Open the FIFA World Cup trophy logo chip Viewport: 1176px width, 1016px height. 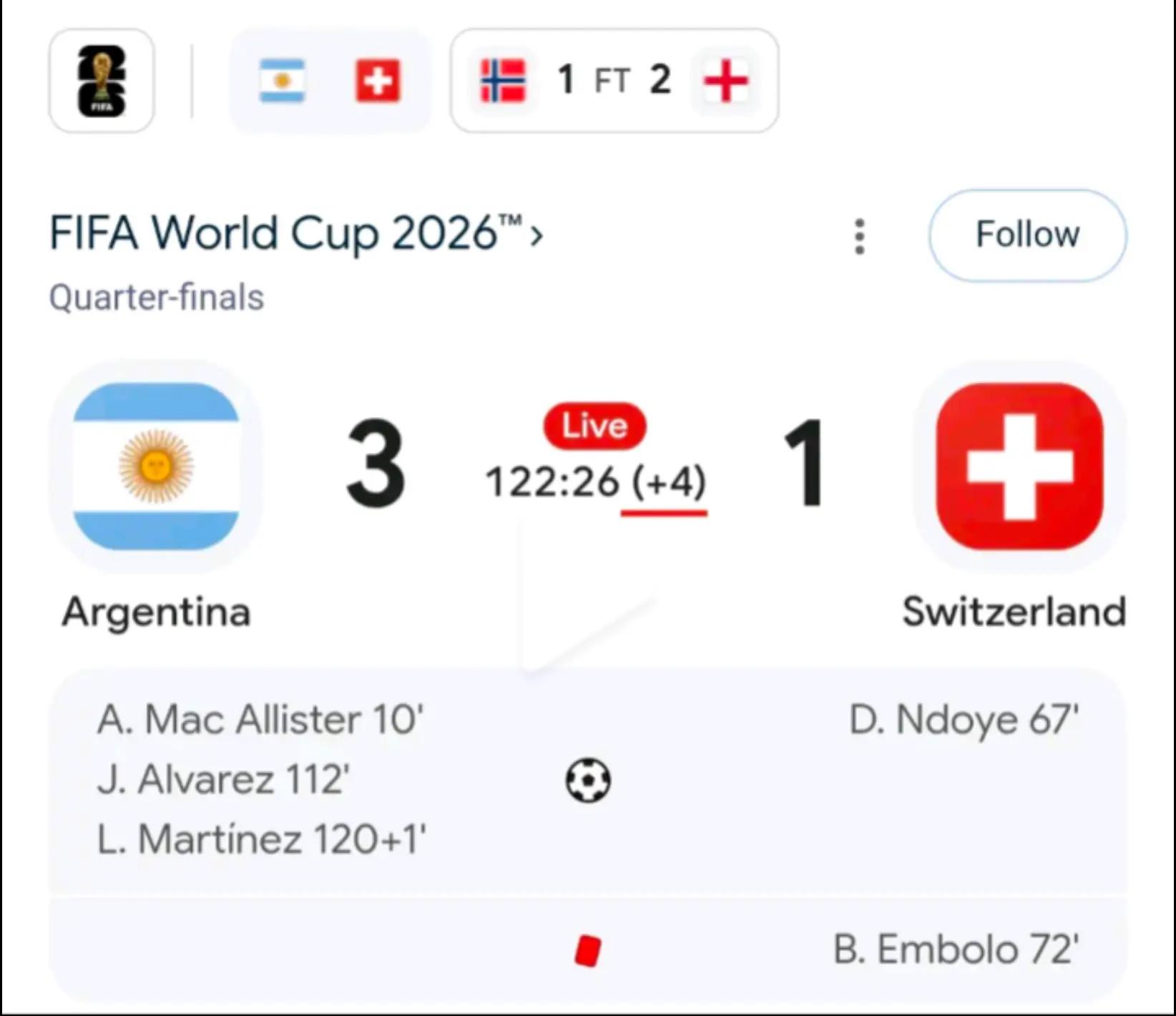point(102,81)
